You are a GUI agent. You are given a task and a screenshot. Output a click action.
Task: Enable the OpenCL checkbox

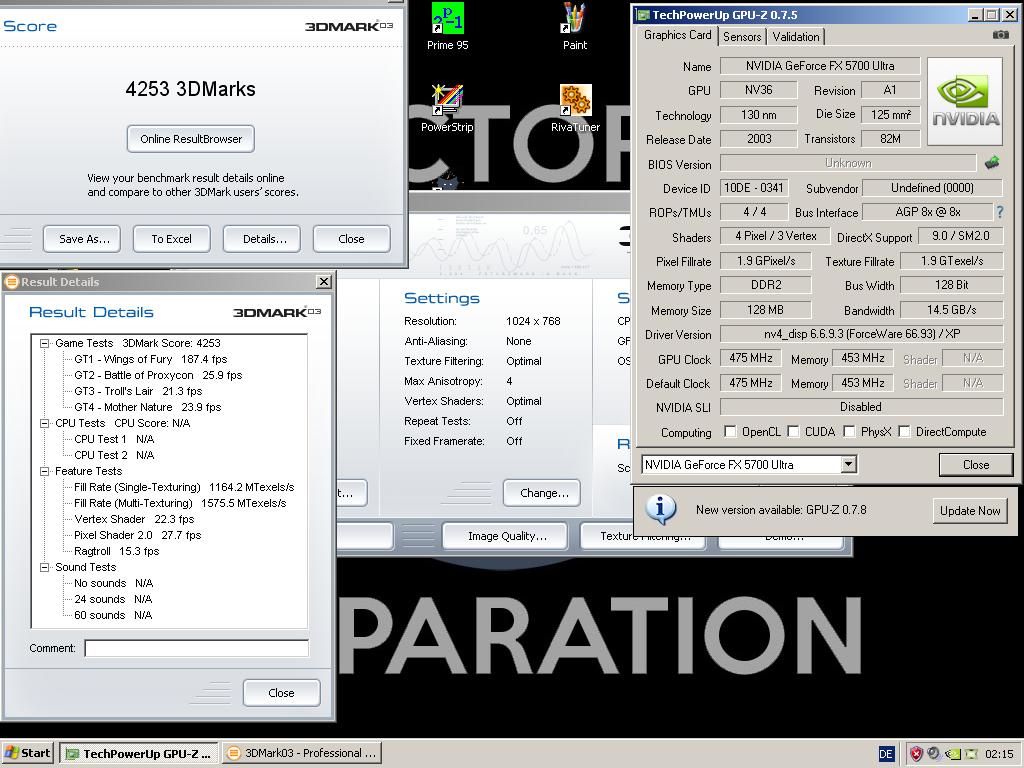(730, 431)
